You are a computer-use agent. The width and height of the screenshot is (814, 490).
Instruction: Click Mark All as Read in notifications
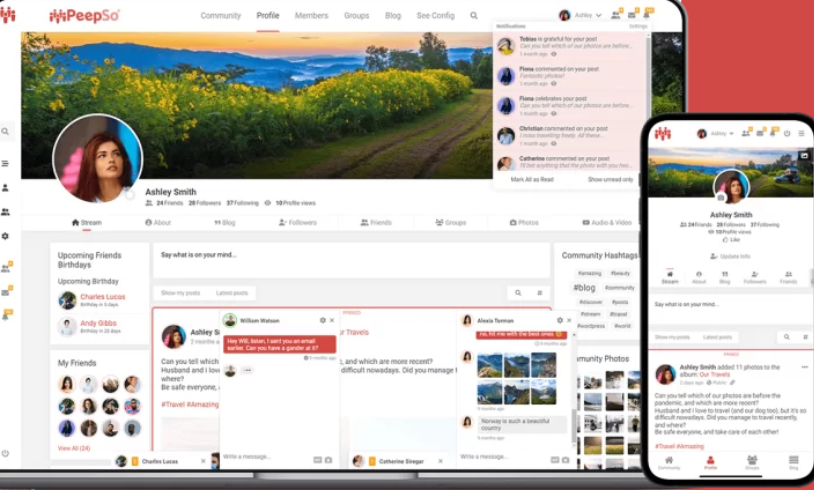(532, 180)
